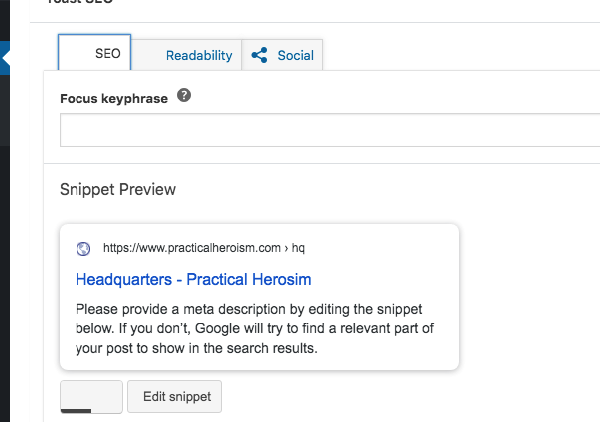Click the blank score indicator before Readability label
Viewport: 600px width, 422px height.
[151, 55]
